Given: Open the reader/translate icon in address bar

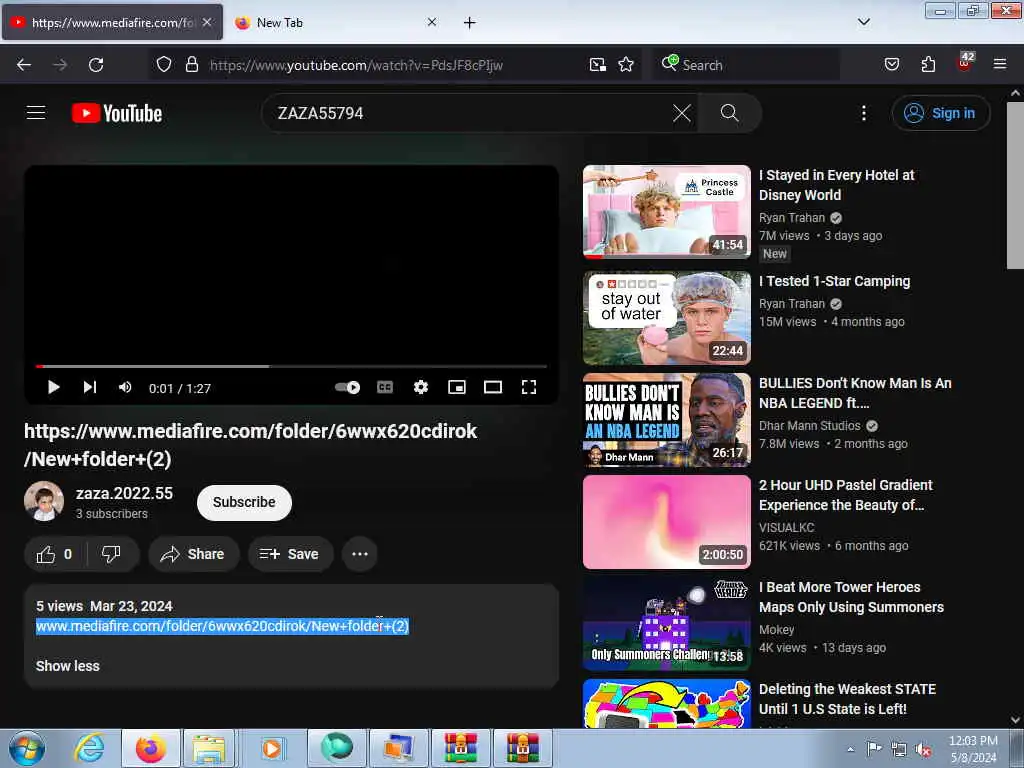Looking at the screenshot, I should pos(597,64).
